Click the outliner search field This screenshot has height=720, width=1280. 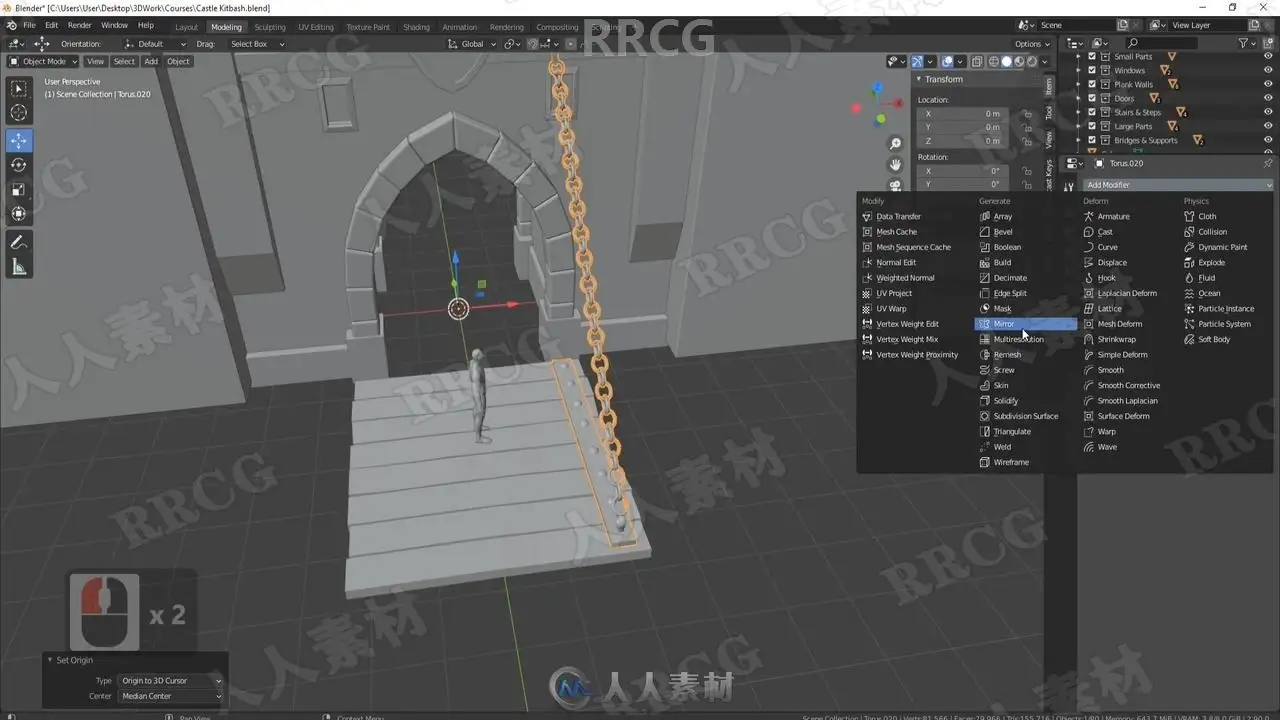point(1160,43)
